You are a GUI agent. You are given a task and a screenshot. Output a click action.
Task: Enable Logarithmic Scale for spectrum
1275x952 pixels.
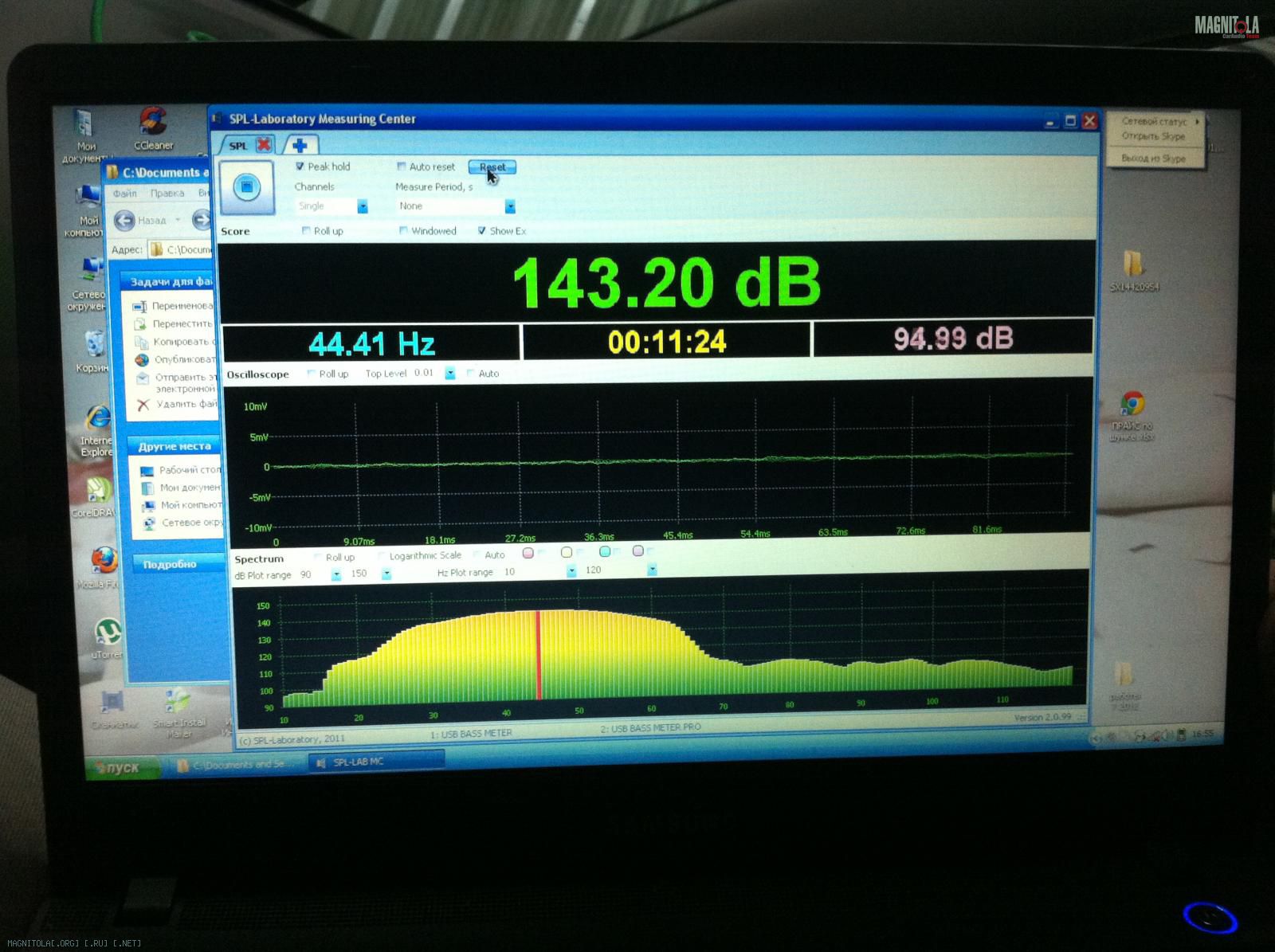[x=382, y=556]
